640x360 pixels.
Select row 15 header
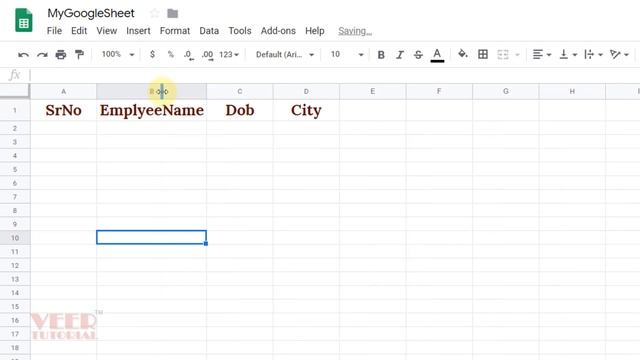tap(15, 306)
